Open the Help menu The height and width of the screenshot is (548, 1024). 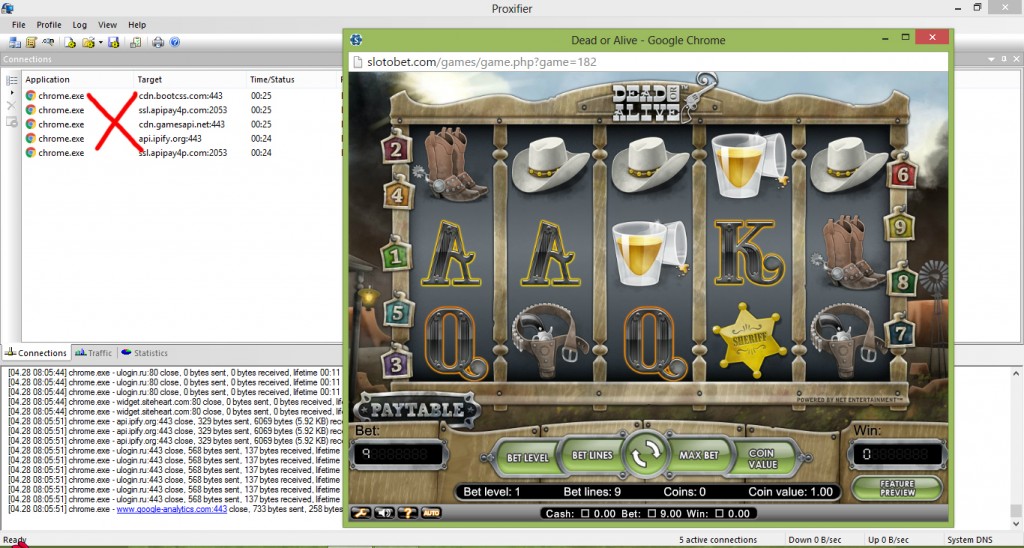tap(137, 25)
